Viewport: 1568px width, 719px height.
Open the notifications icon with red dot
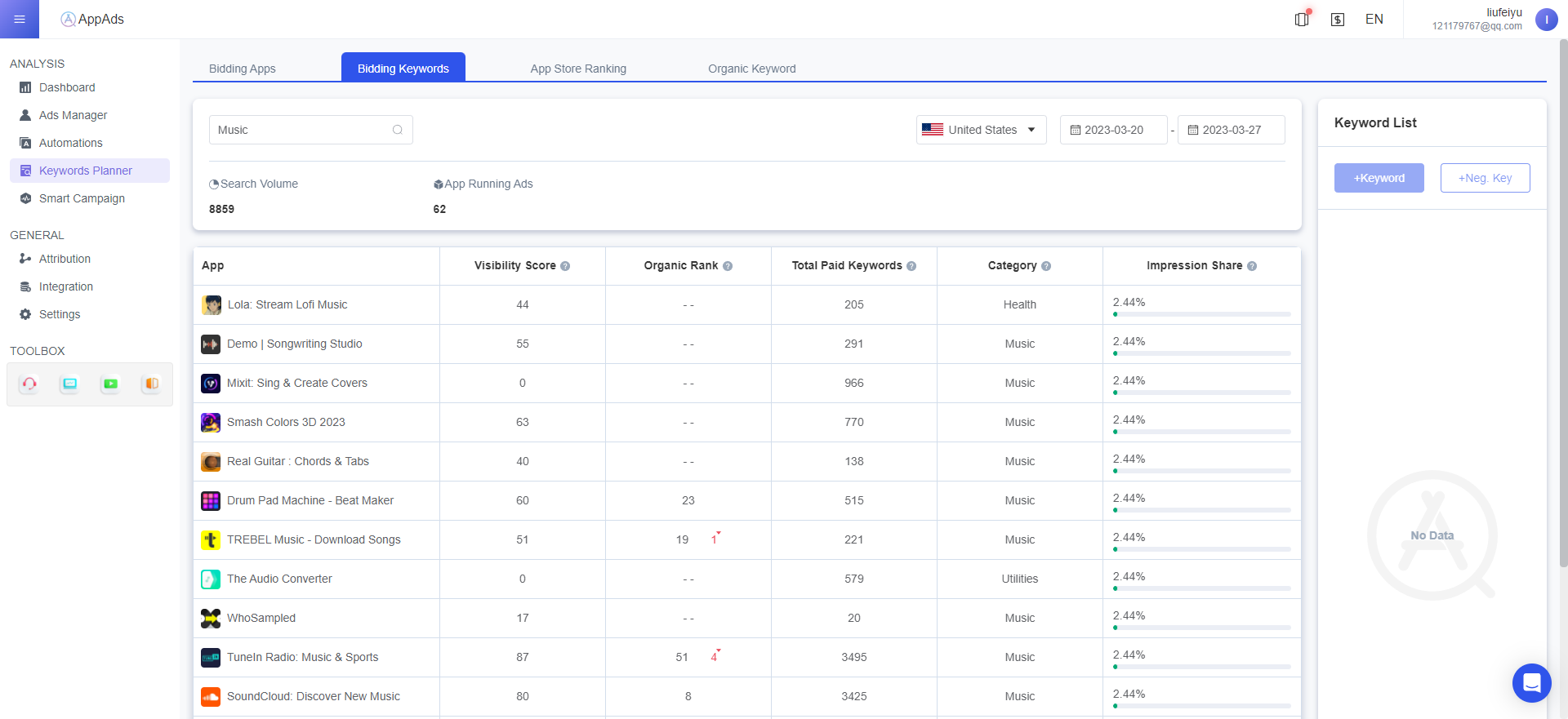point(1302,19)
